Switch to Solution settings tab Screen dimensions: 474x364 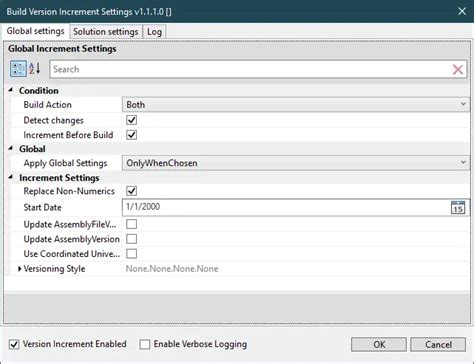click(106, 32)
